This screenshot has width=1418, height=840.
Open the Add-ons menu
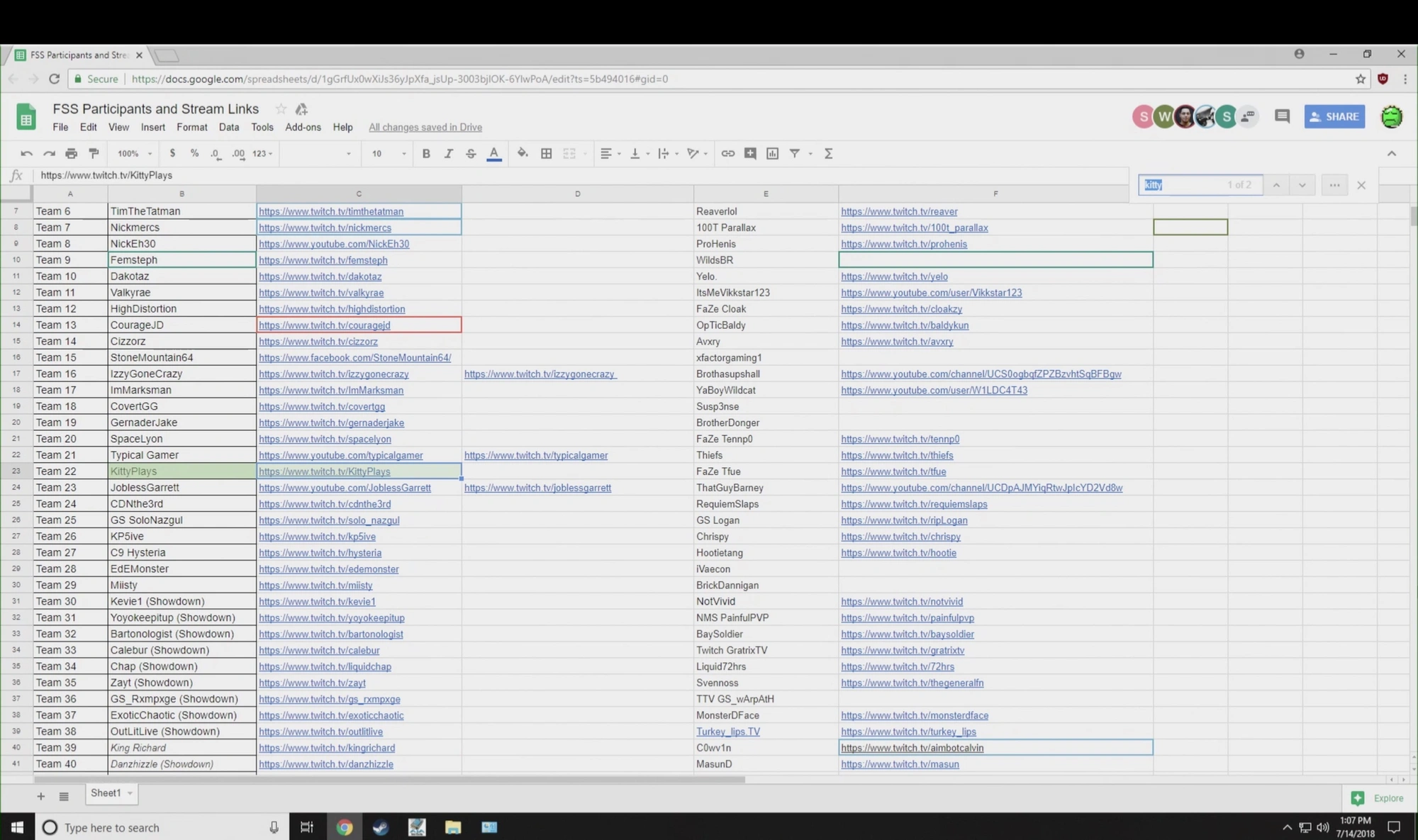[303, 127]
